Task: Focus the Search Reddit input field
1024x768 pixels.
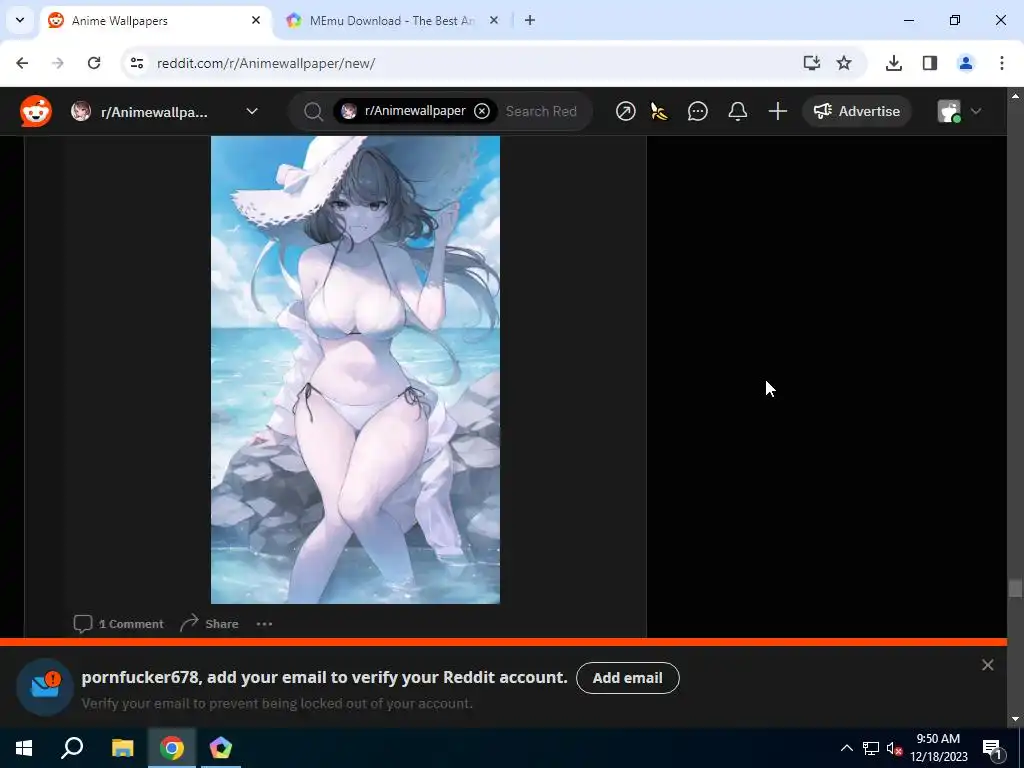Action: click(x=541, y=111)
